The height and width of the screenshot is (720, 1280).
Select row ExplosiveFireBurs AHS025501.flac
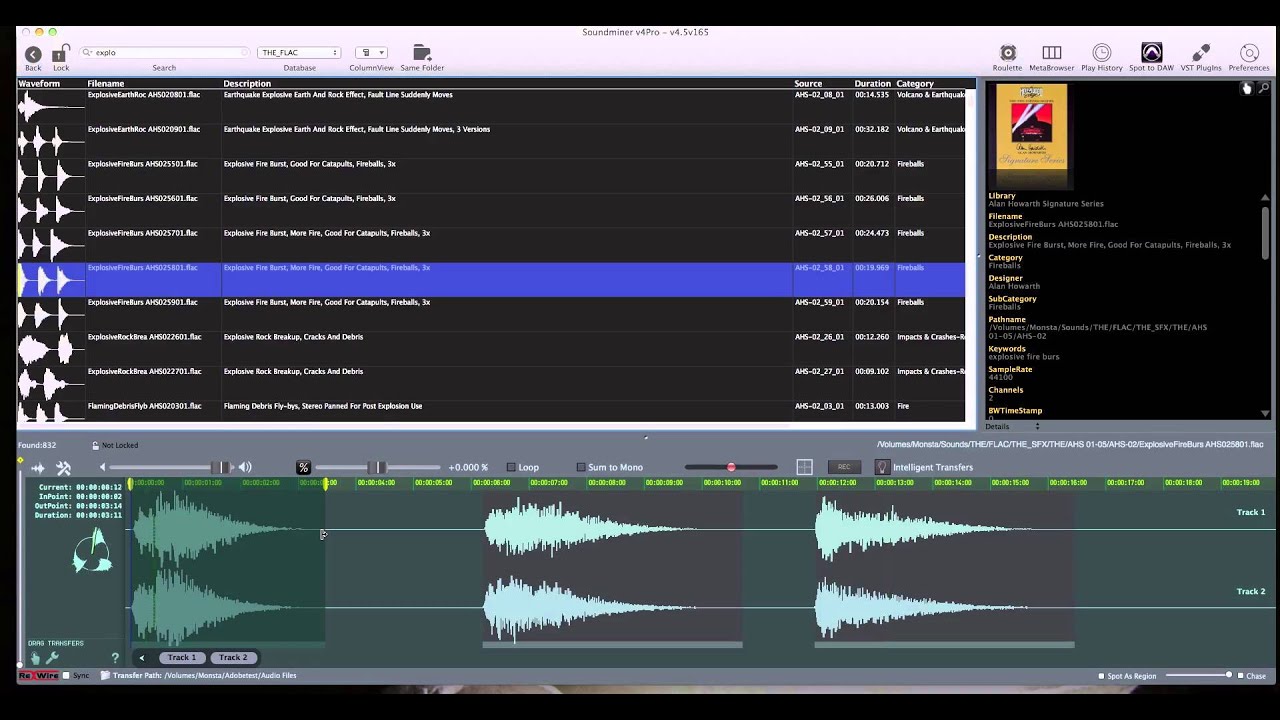tap(491, 175)
